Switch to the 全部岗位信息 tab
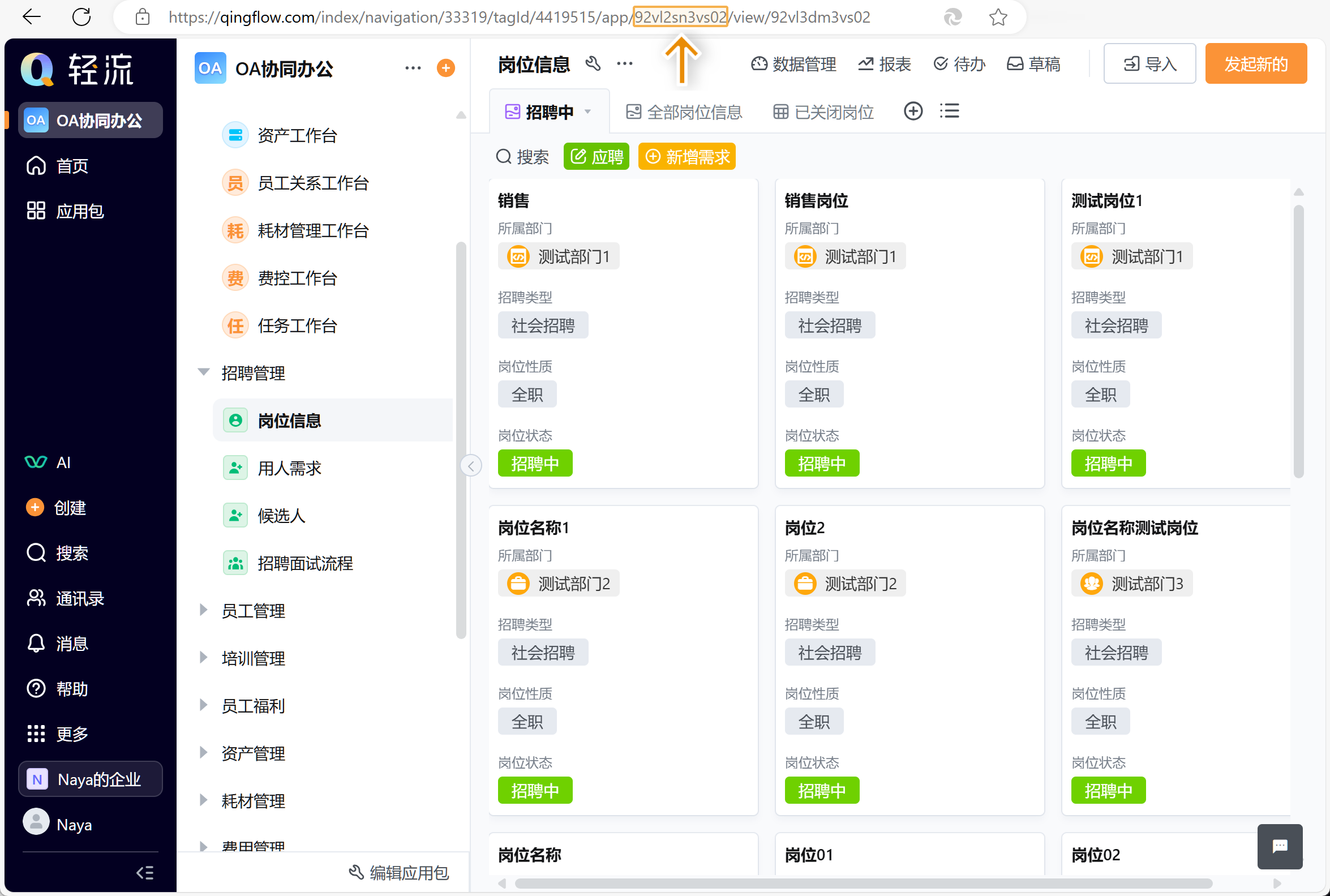 click(684, 112)
